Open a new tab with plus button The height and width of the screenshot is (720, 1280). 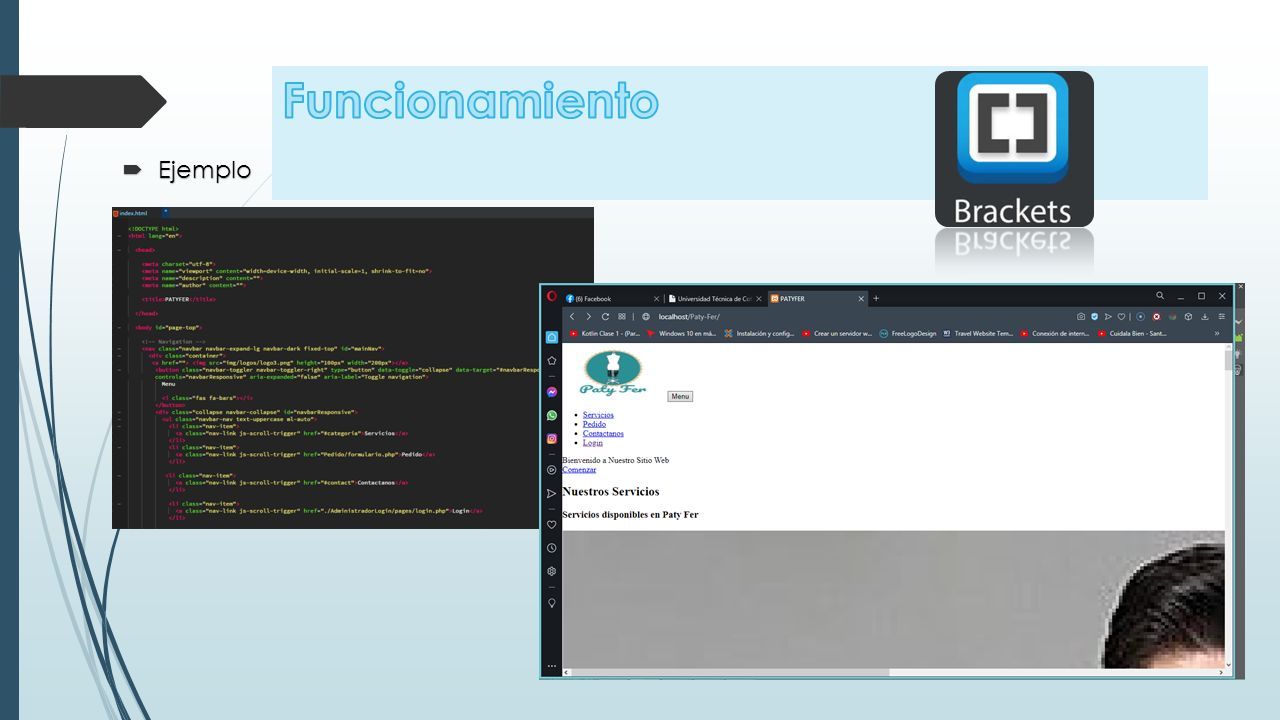click(x=876, y=298)
